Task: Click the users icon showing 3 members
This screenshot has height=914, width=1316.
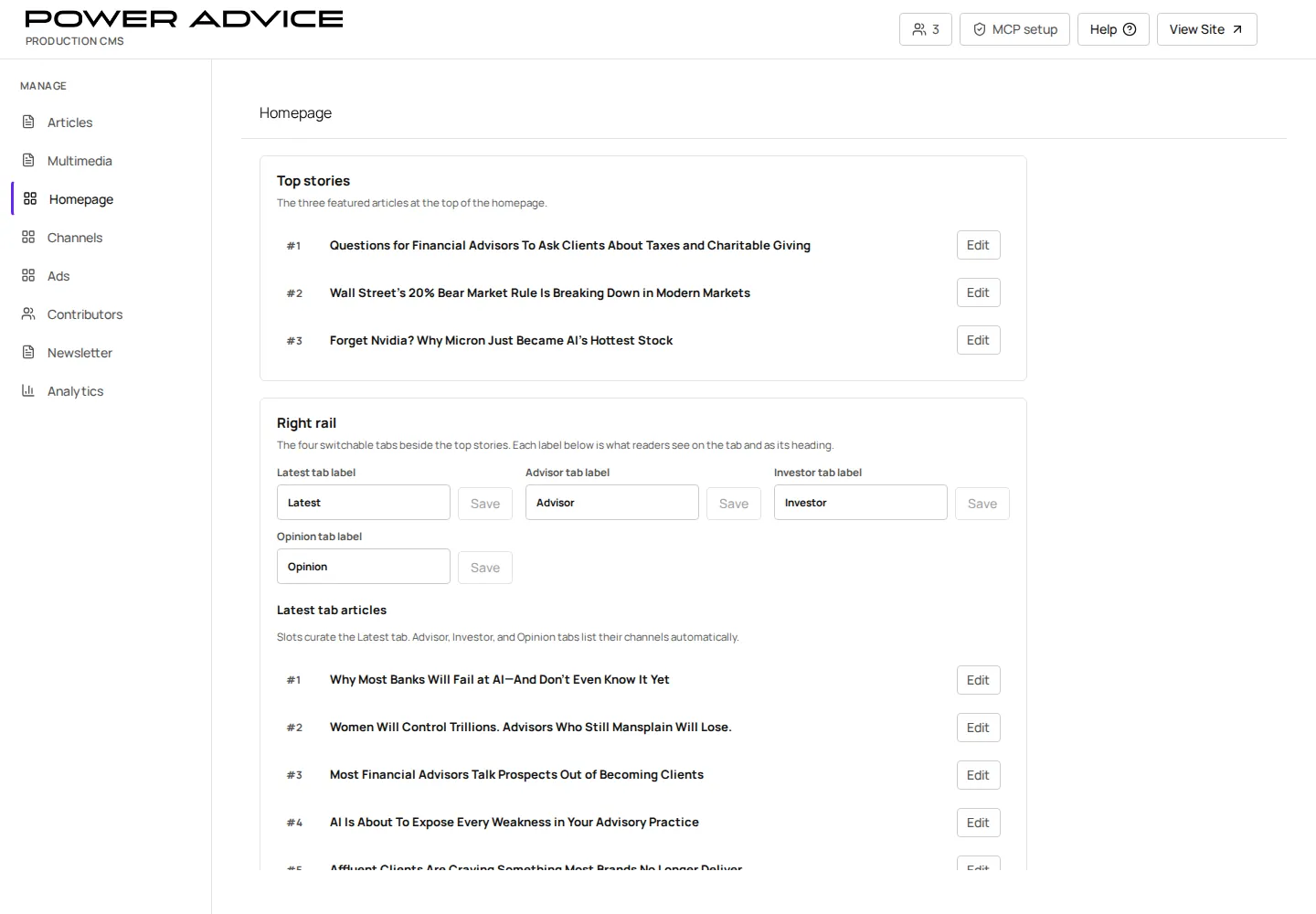Action: [918, 29]
